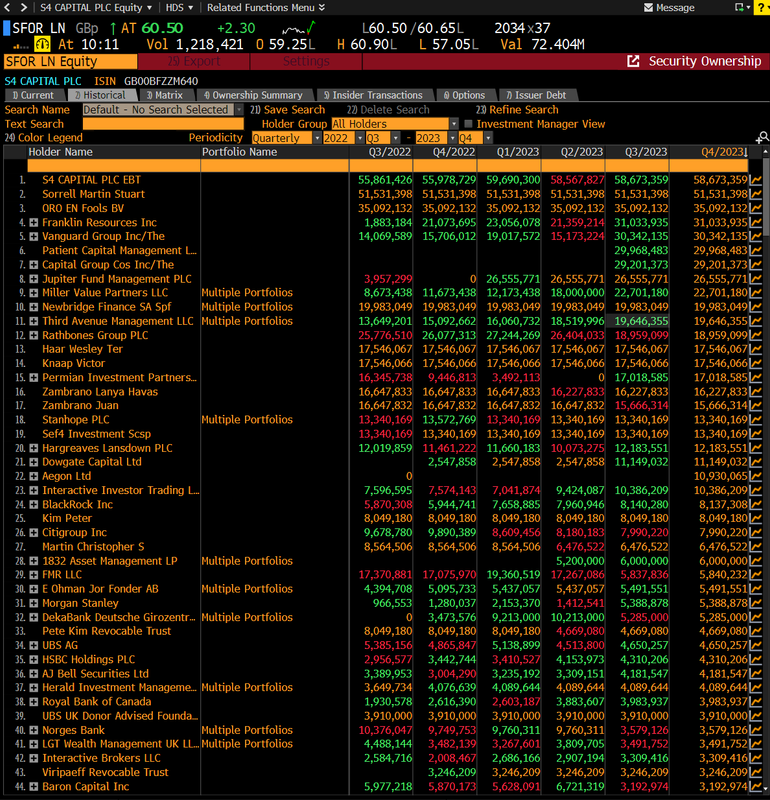Image resolution: width=770 pixels, height=800 pixels.
Task: Open chart icon for Baron Capital Inc row
Action: pos(756,786)
